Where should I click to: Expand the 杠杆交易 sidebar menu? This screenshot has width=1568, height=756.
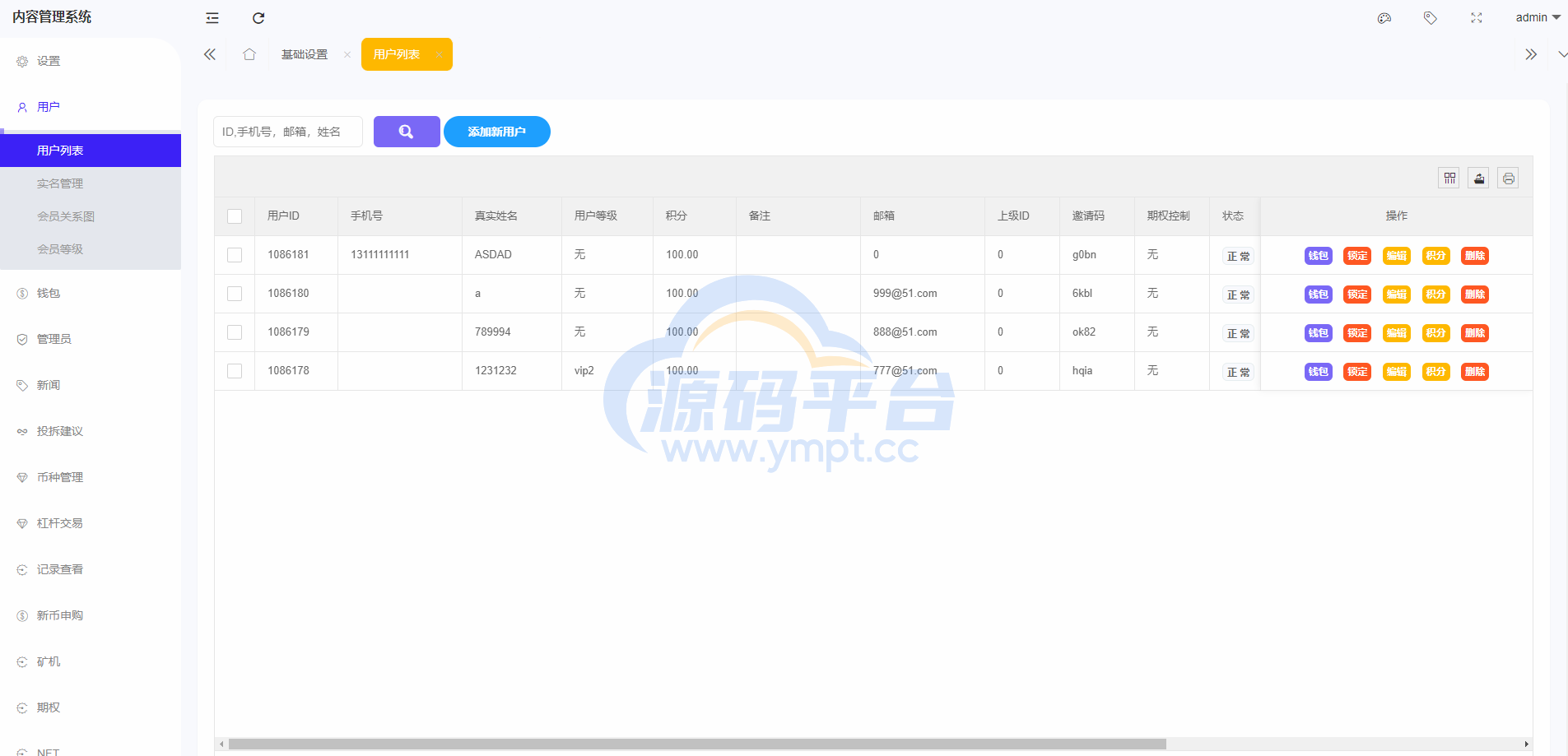(x=91, y=523)
